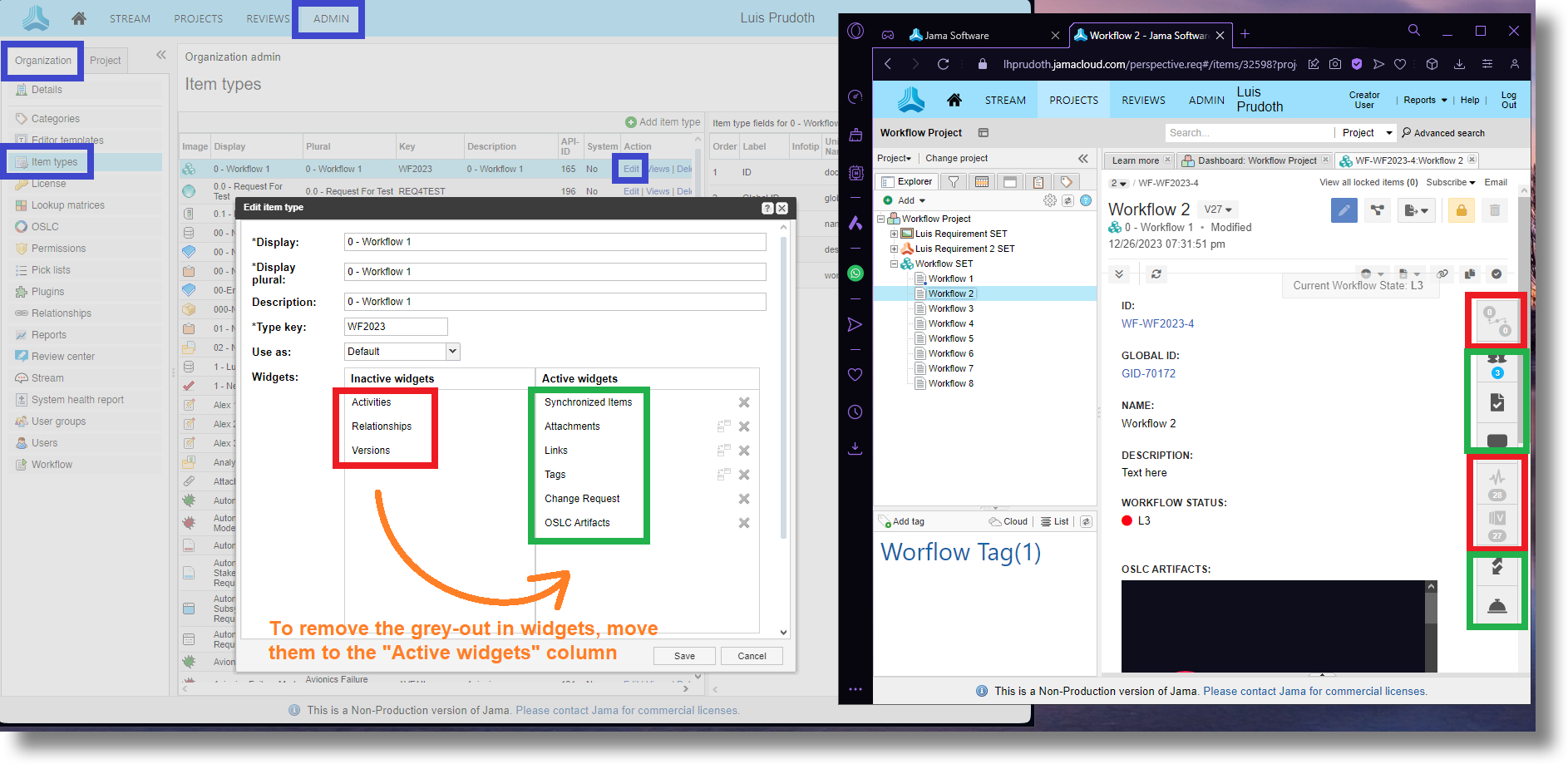
Task: Select Versions in Inactive widgets list
Action: pos(371,451)
